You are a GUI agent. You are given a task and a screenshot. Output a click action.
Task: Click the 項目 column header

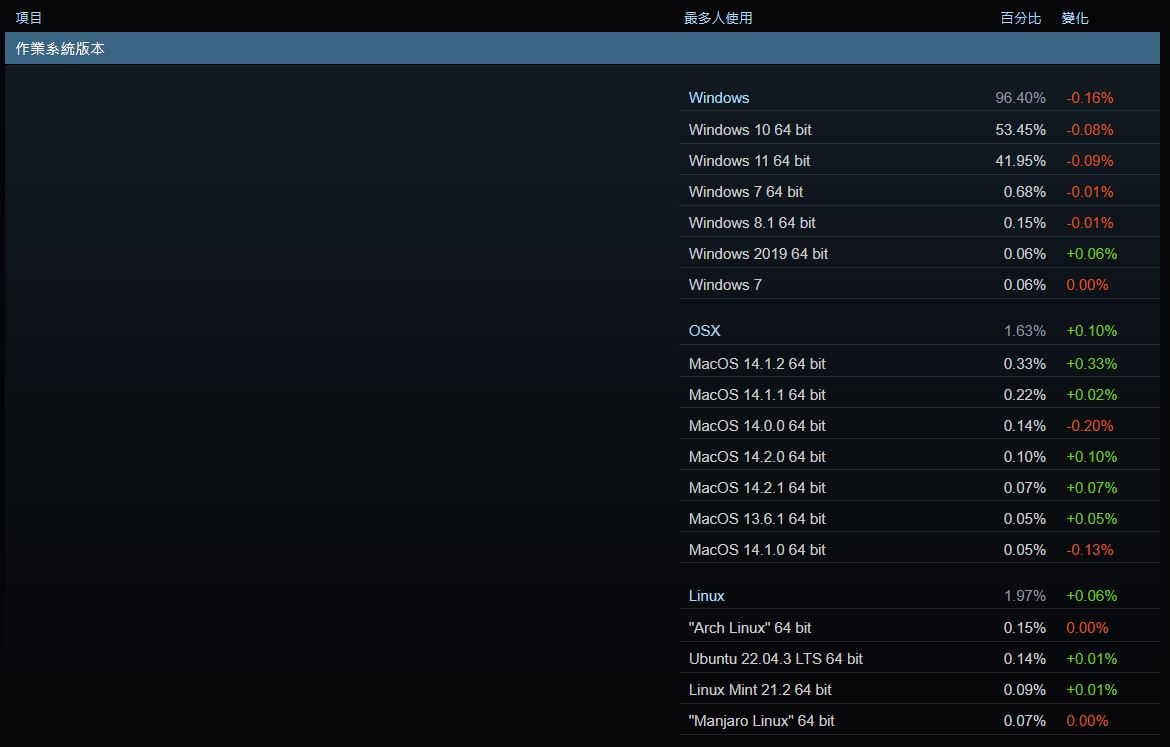click(x=29, y=18)
